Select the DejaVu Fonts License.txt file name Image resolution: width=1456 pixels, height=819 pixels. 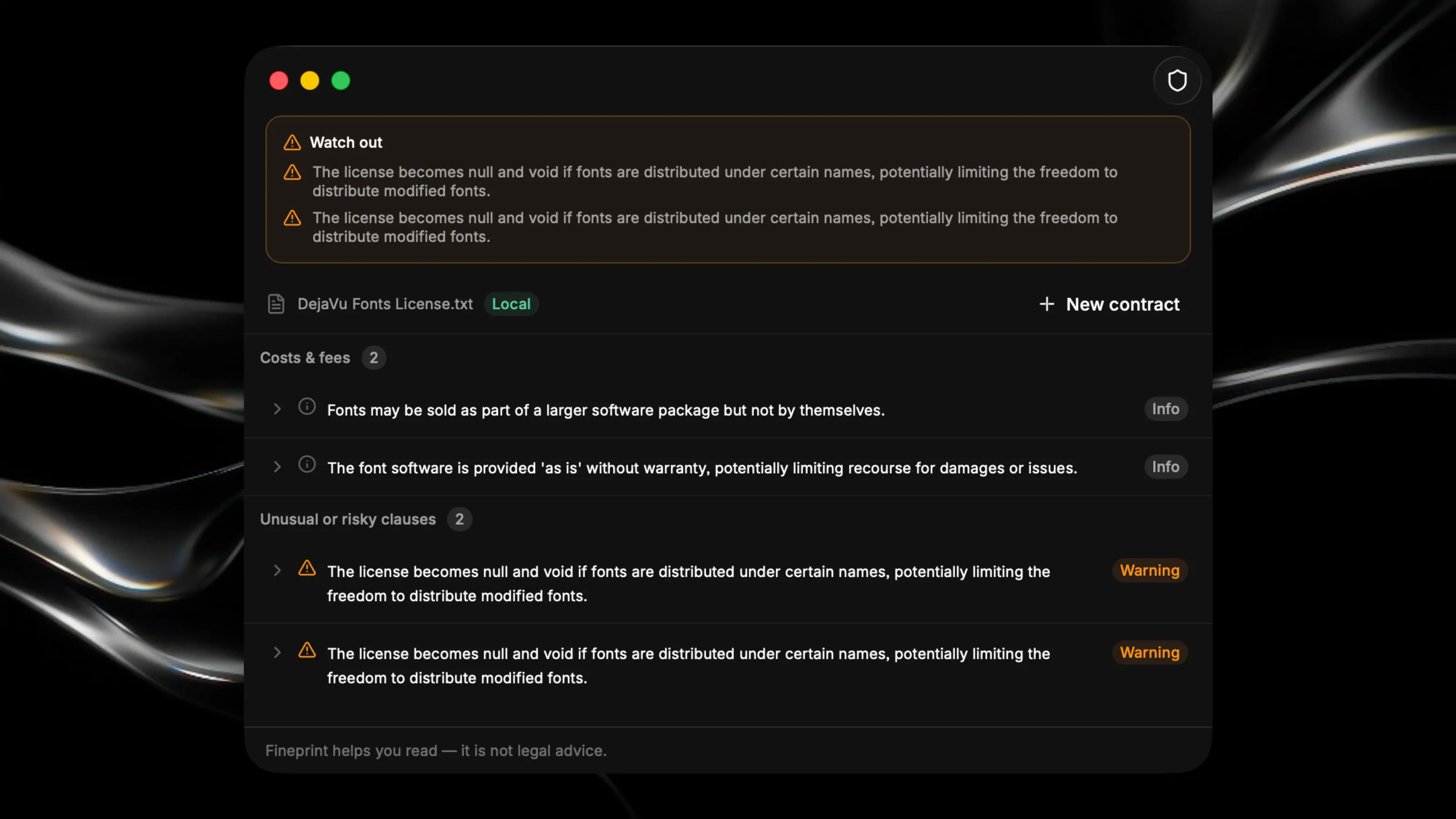click(385, 304)
